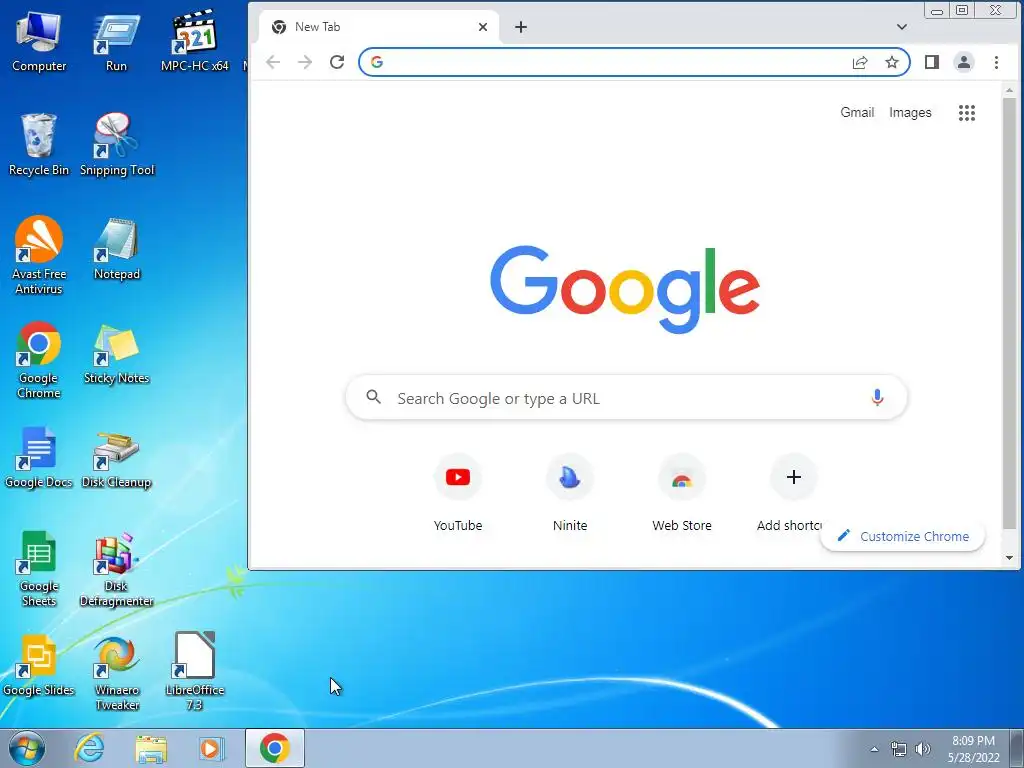Select the LibreOffice 7.3 desktop icon
Viewport: 1024px width, 768px height.
point(195,671)
